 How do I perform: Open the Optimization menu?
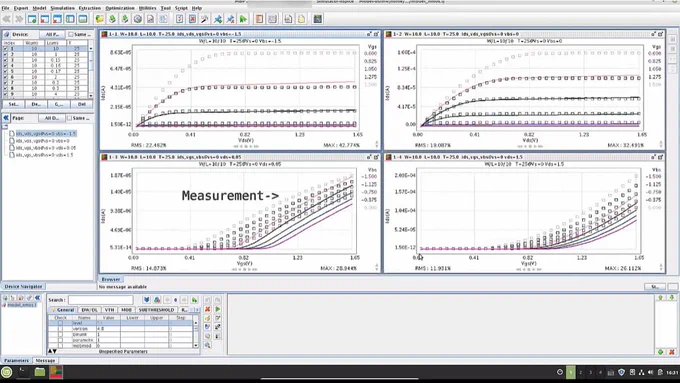[x=120, y=8]
